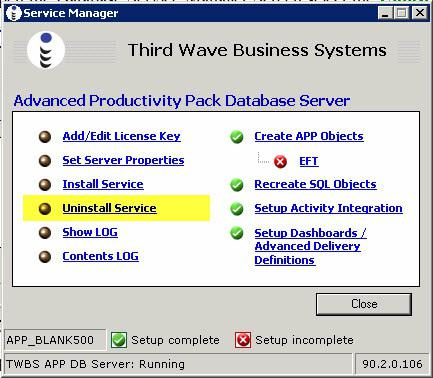Image resolution: width=433 pixels, height=378 pixels.
Task: Select the Install Service link
Action: pos(103,184)
